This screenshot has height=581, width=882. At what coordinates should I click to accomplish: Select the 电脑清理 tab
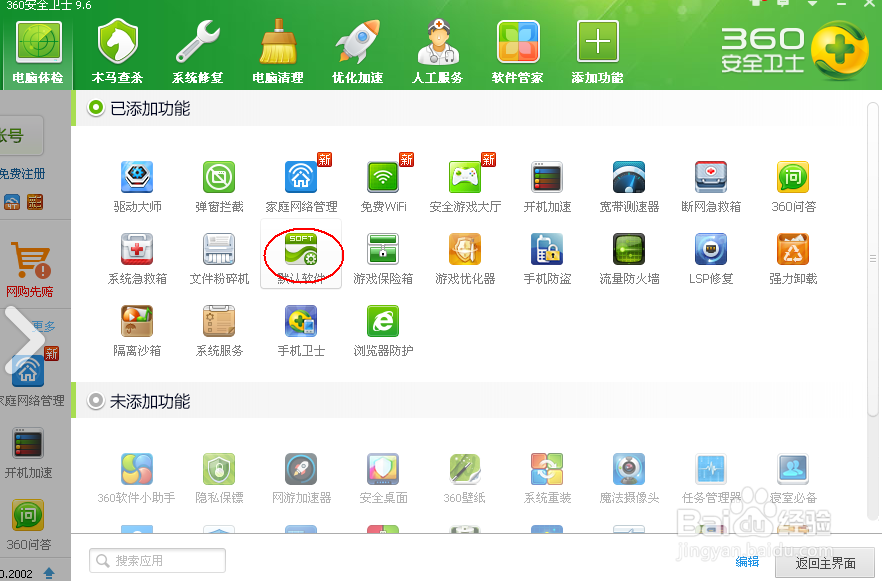click(x=277, y=53)
